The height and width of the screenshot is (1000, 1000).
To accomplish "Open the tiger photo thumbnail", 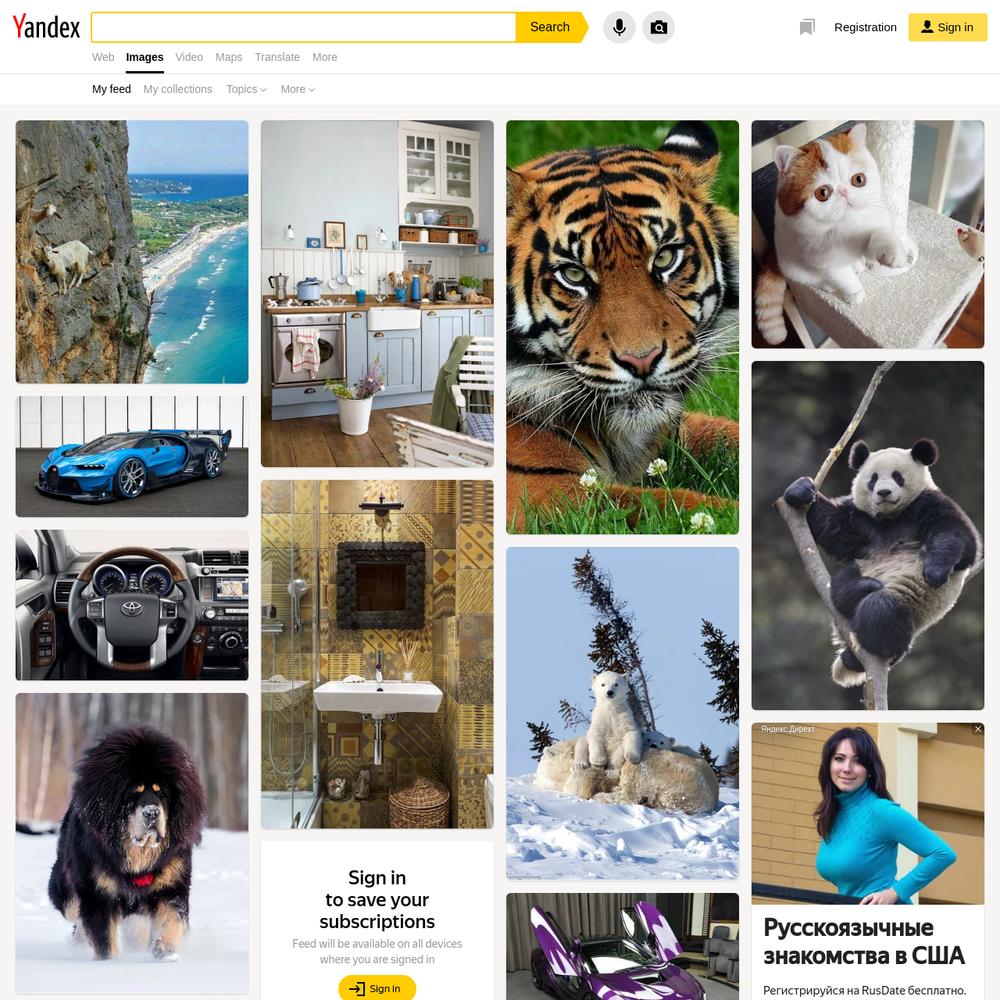I will pos(622,327).
